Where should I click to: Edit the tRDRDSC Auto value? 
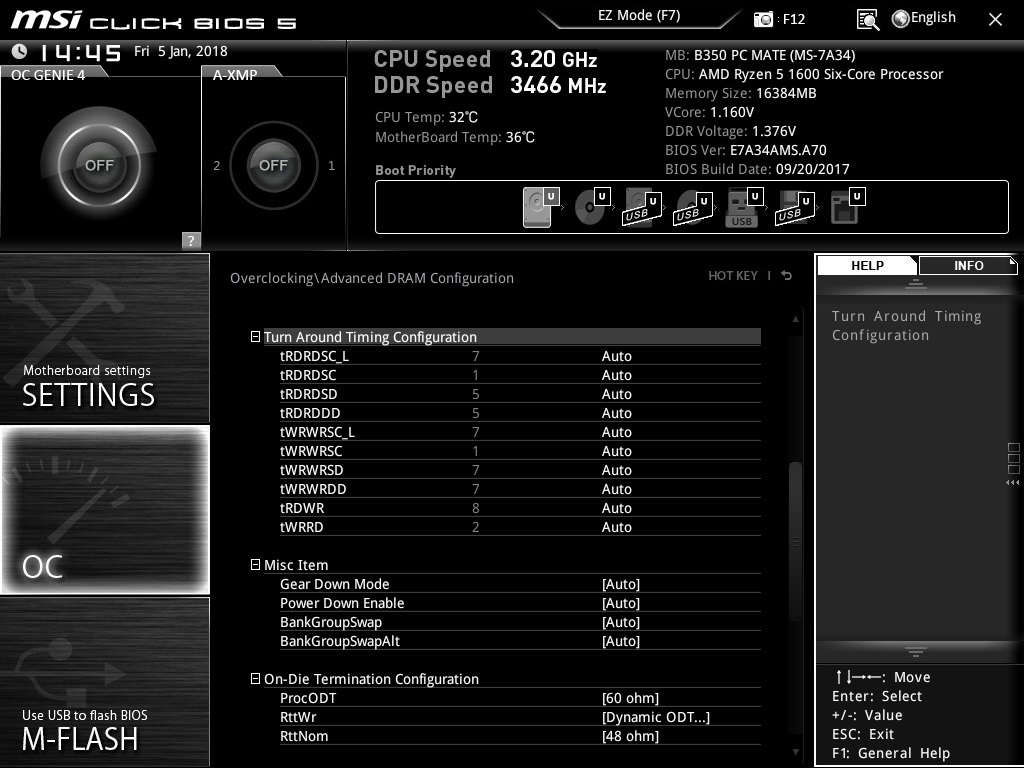[616, 375]
